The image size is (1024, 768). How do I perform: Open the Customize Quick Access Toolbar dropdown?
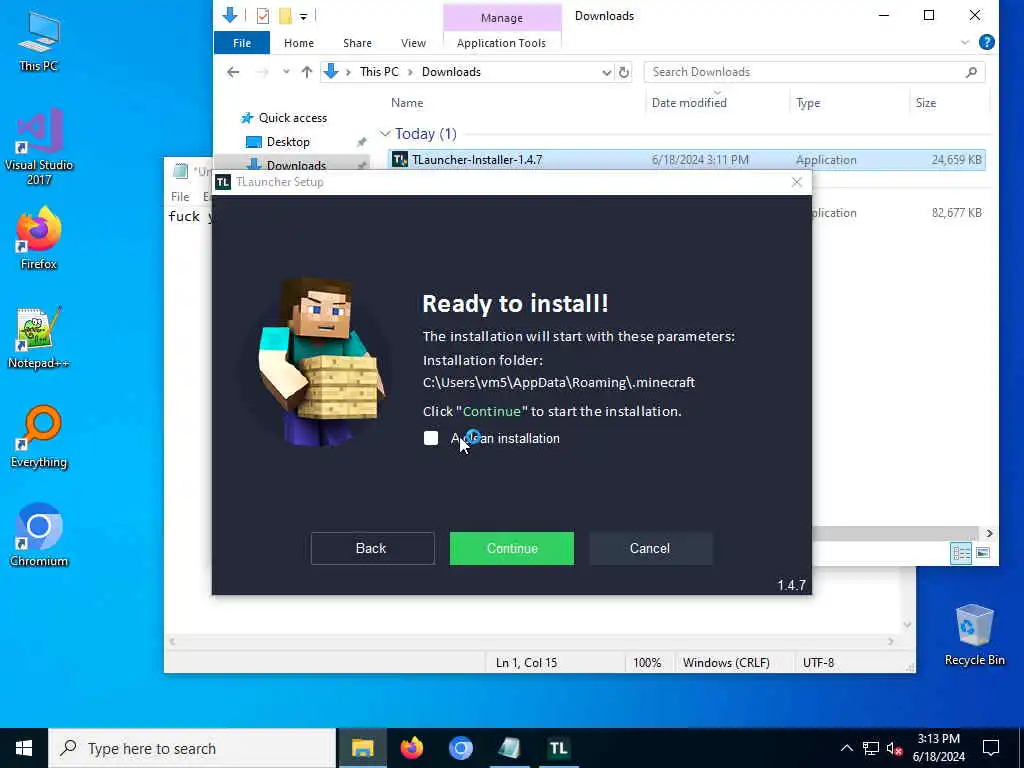[x=304, y=16]
